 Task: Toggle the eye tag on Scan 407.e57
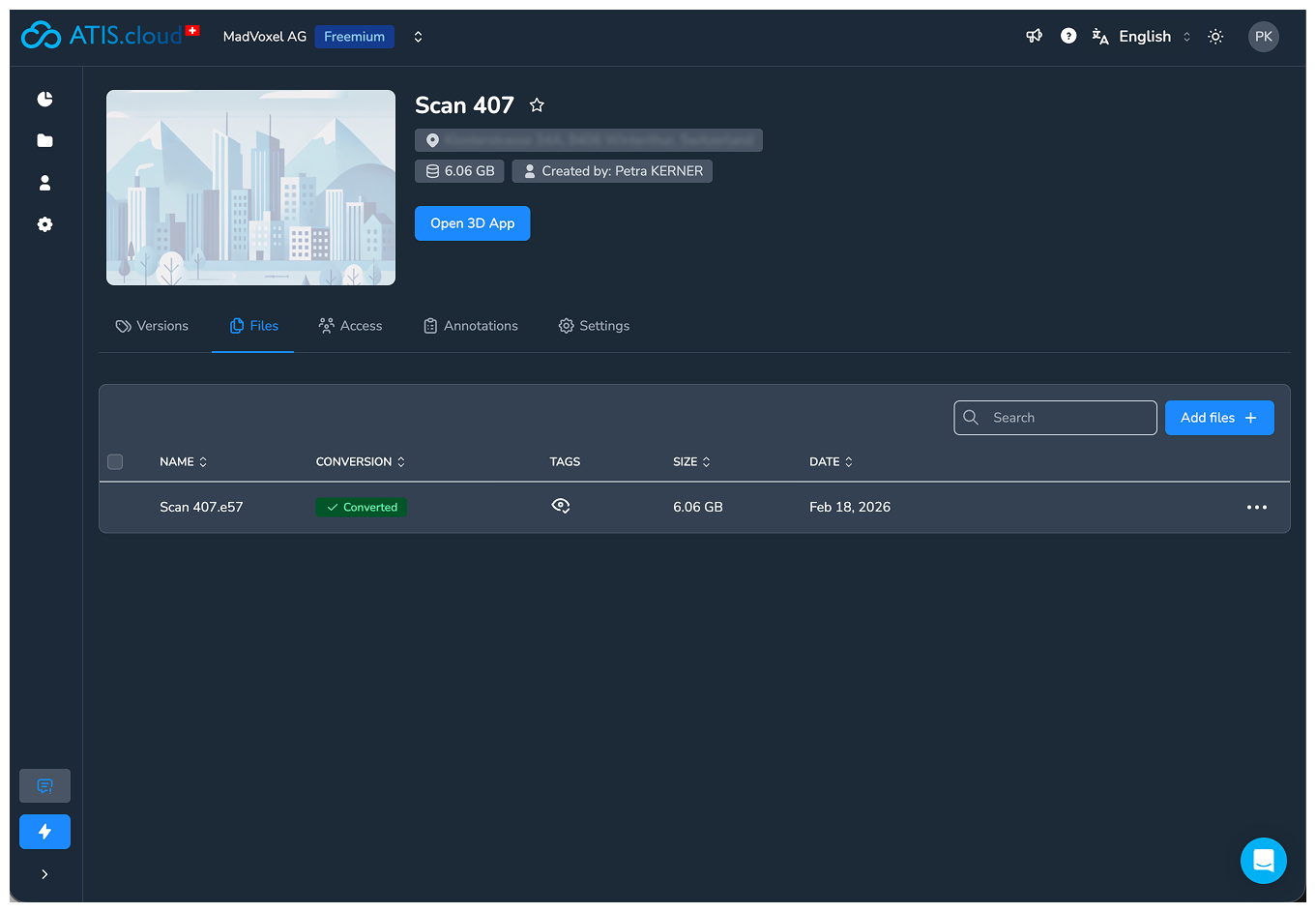pyautogui.click(x=560, y=506)
